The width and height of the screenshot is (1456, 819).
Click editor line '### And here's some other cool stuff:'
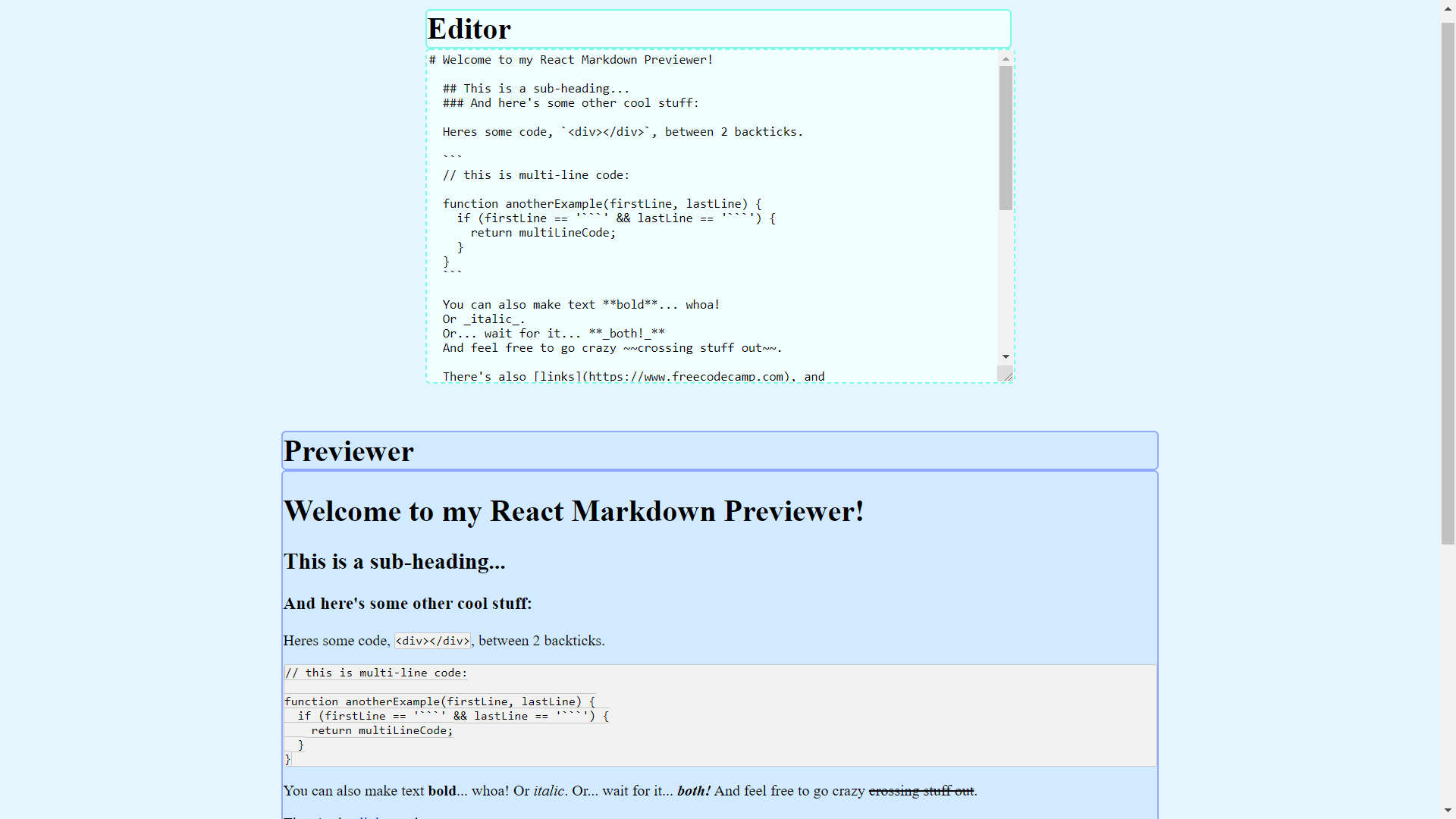pos(571,103)
